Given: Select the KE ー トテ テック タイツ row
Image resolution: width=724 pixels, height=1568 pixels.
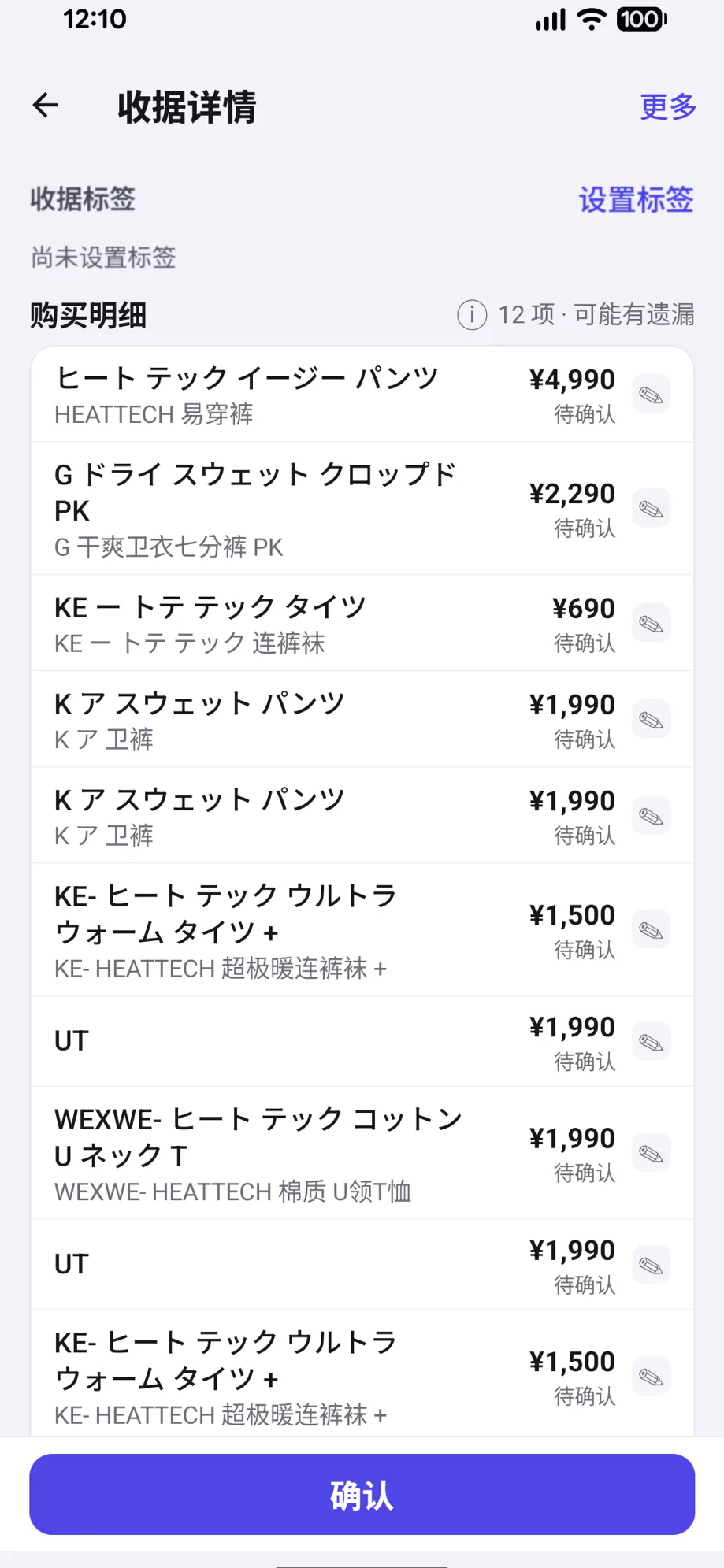Looking at the screenshot, I should (x=362, y=624).
